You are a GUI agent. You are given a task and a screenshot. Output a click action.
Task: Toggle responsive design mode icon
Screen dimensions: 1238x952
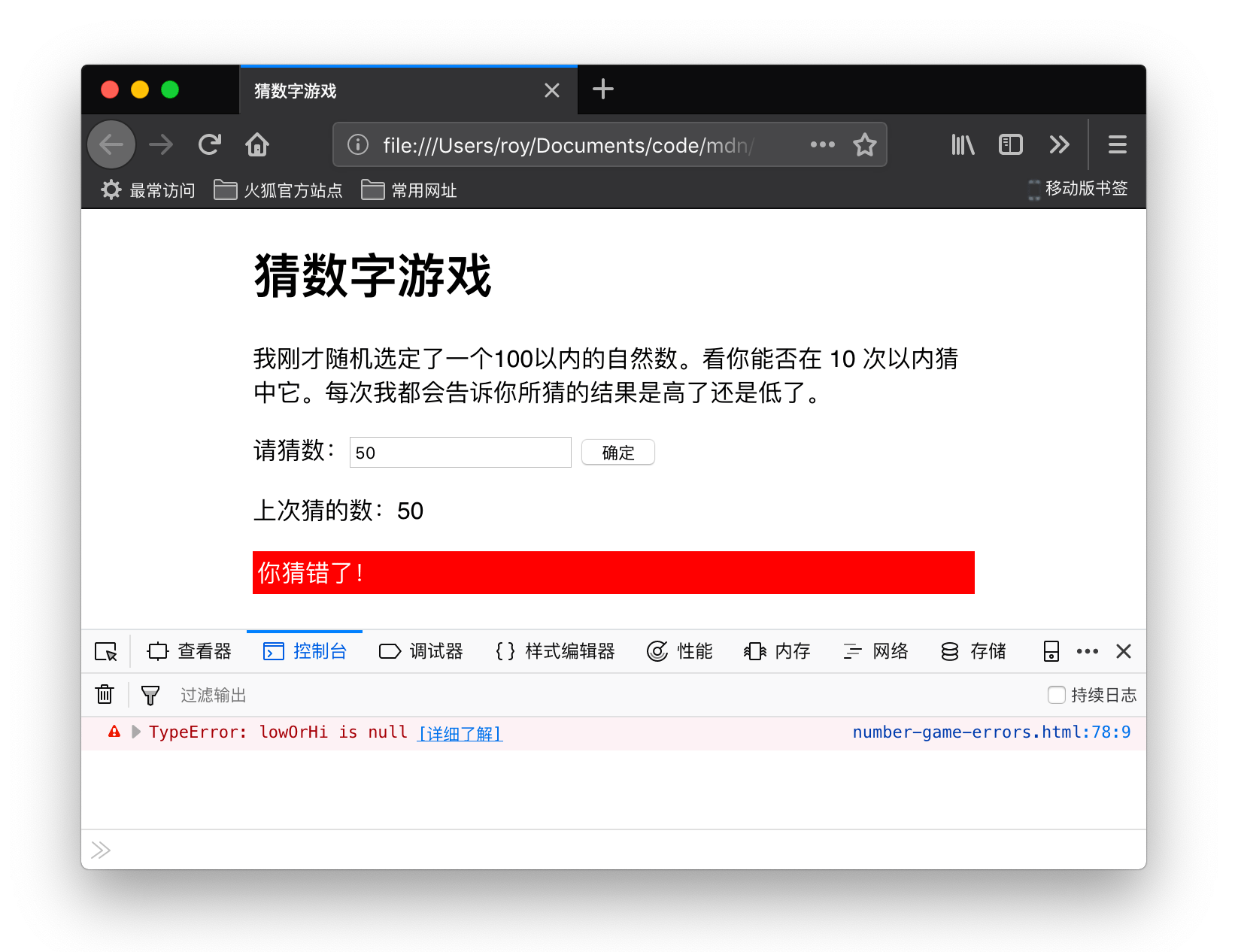1051,651
